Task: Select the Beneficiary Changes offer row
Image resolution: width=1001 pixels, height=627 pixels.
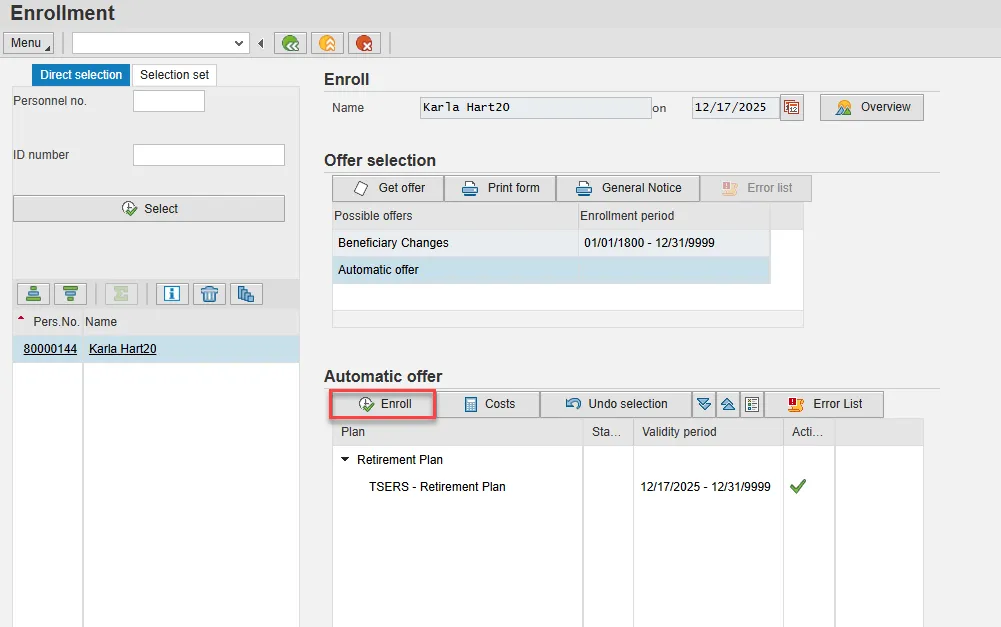Action: (393, 243)
